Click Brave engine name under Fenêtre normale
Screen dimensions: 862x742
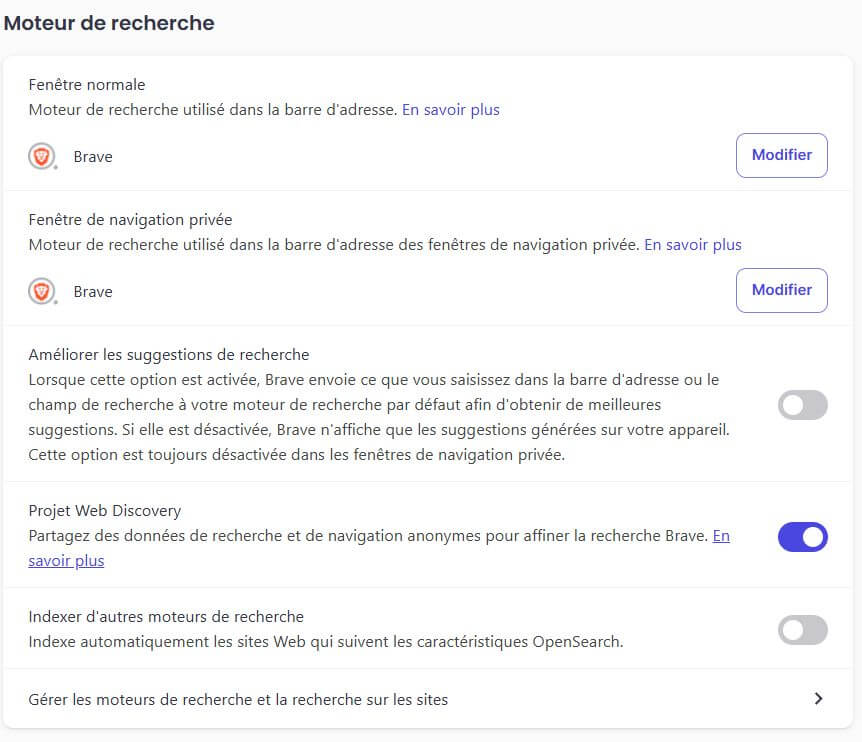[x=93, y=157]
